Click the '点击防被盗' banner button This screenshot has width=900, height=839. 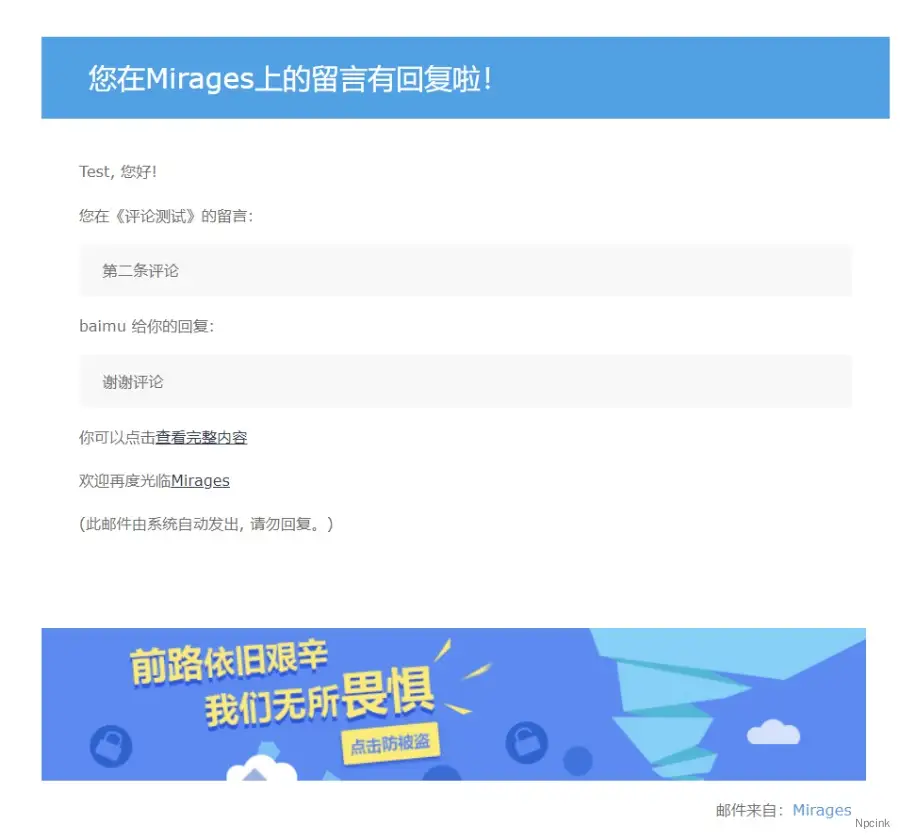click(392, 746)
